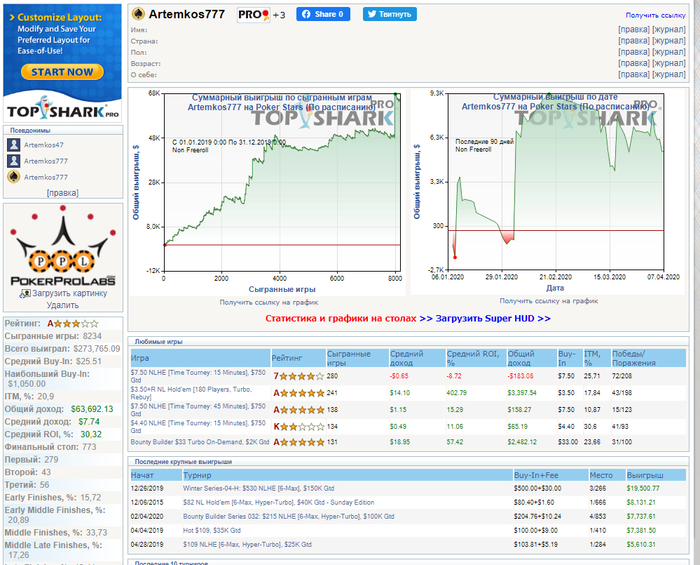Open the $82 NL Hold'em Sunday Edition tournament

[279, 503]
